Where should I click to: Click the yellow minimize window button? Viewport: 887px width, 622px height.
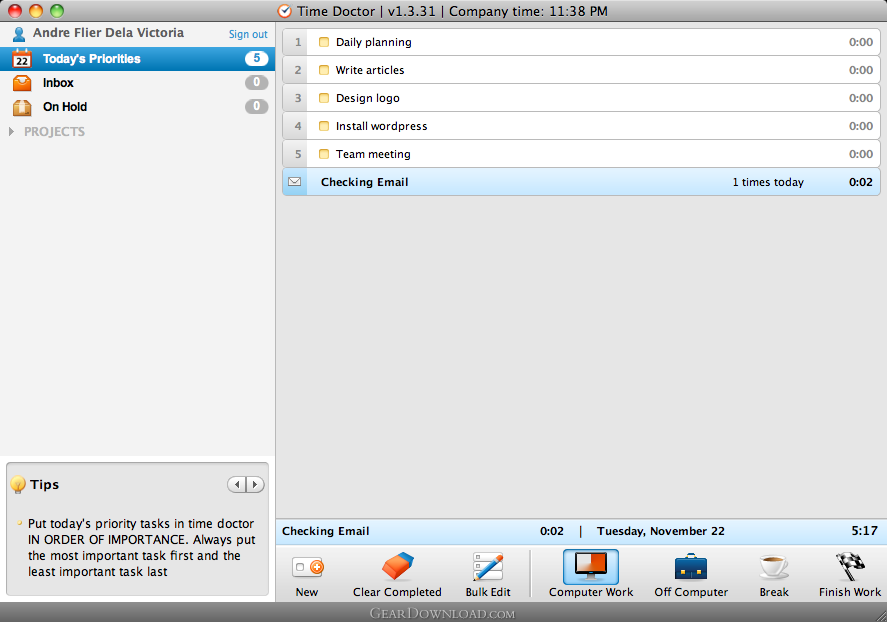click(36, 11)
